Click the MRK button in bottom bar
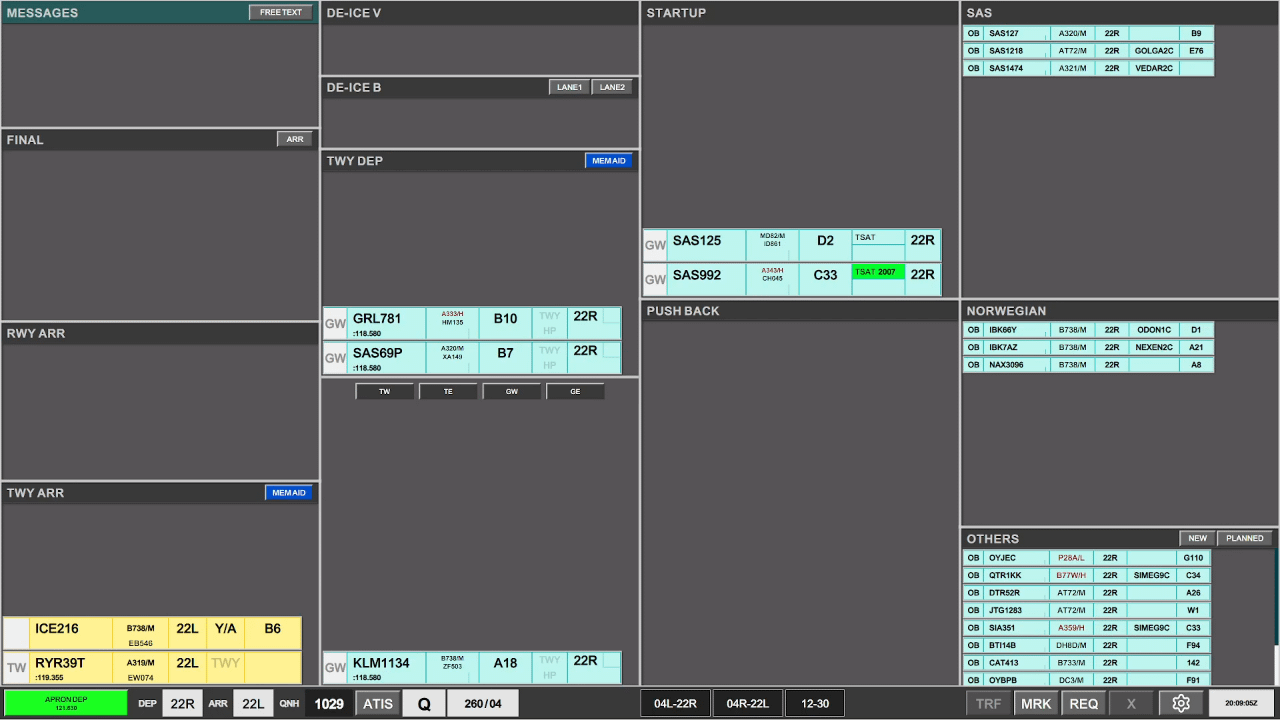This screenshot has height=720, width=1280. (x=1036, y=703)
